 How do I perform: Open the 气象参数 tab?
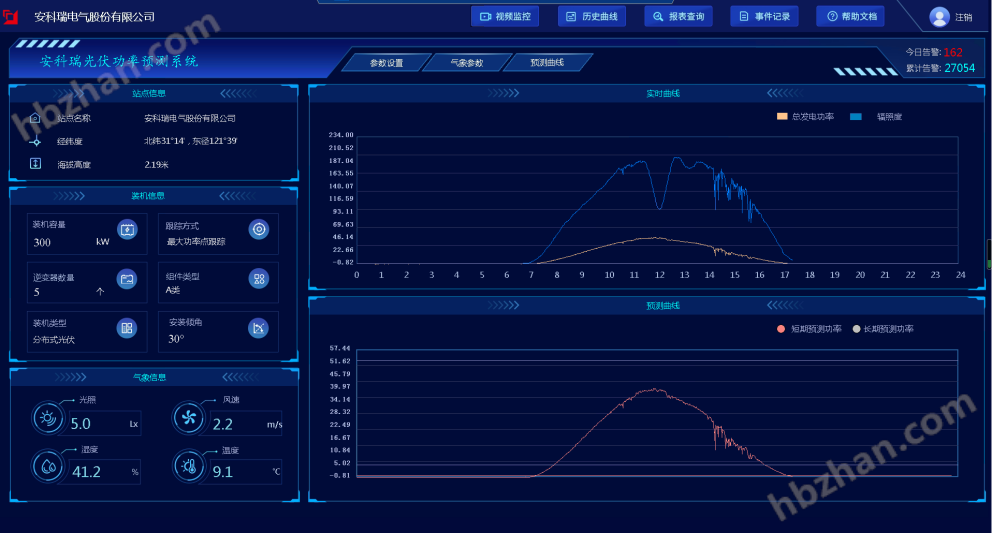pyautogui.click(x=466, y=63)
